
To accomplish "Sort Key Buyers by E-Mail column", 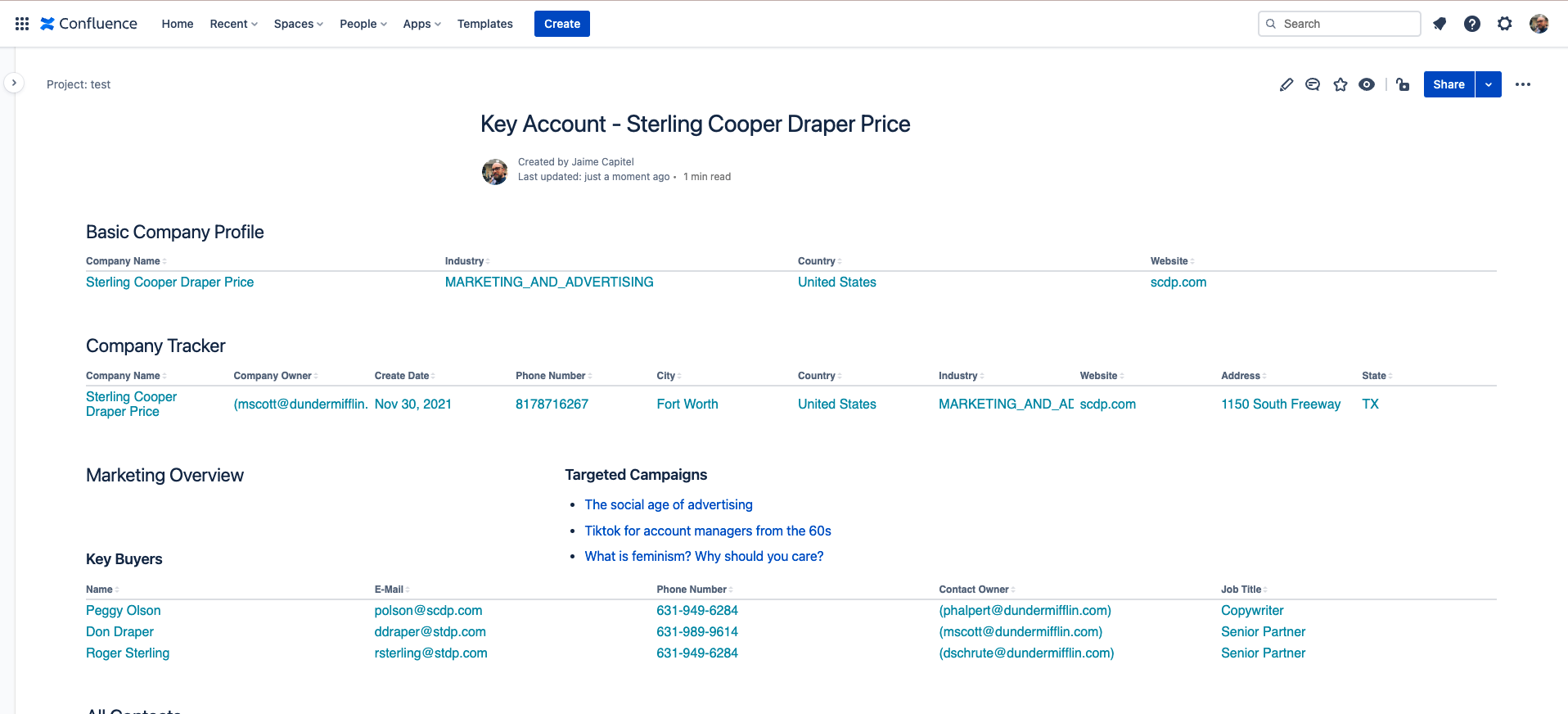I will coord(392,590).
